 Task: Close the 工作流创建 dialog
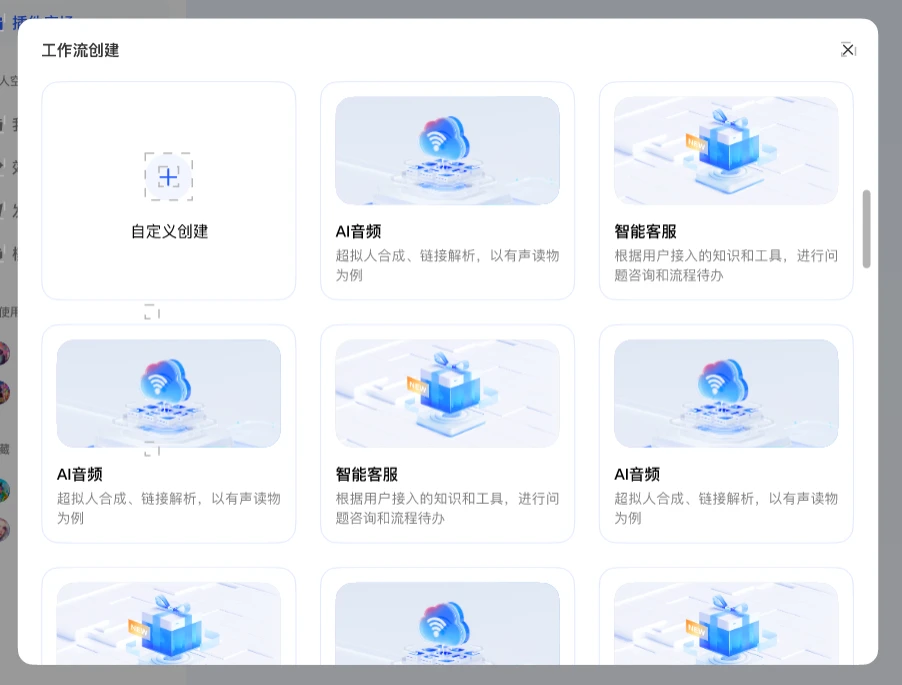click(x=847, y=49)
